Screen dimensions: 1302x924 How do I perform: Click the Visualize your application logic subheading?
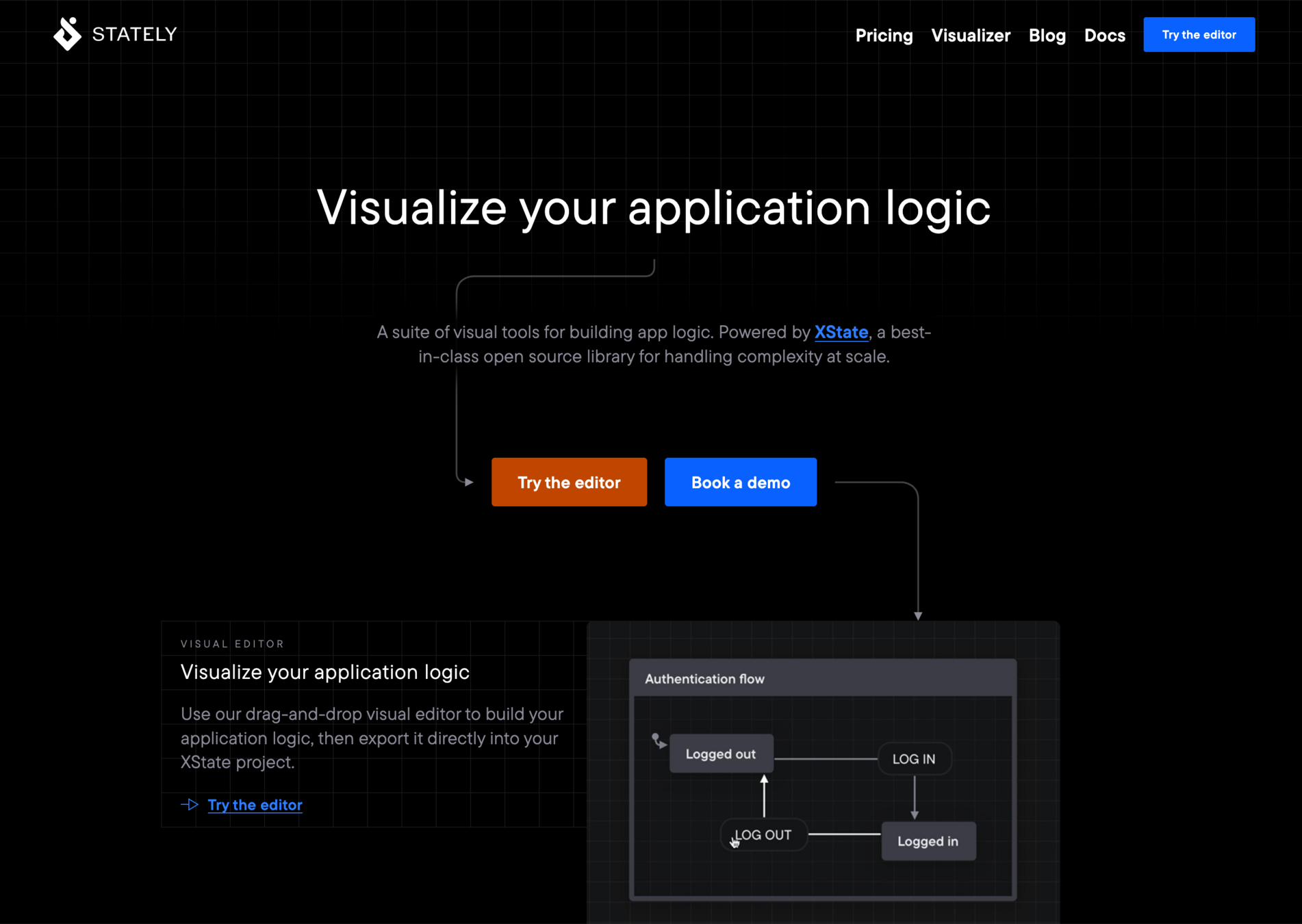click(325, 672)
